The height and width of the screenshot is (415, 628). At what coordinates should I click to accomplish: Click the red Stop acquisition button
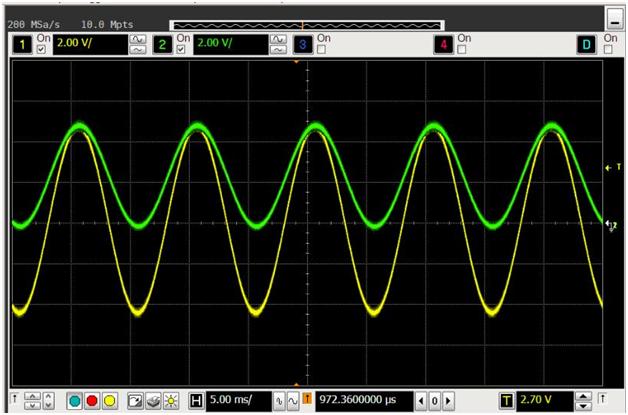pyautogui.click(x=92, y=400)
